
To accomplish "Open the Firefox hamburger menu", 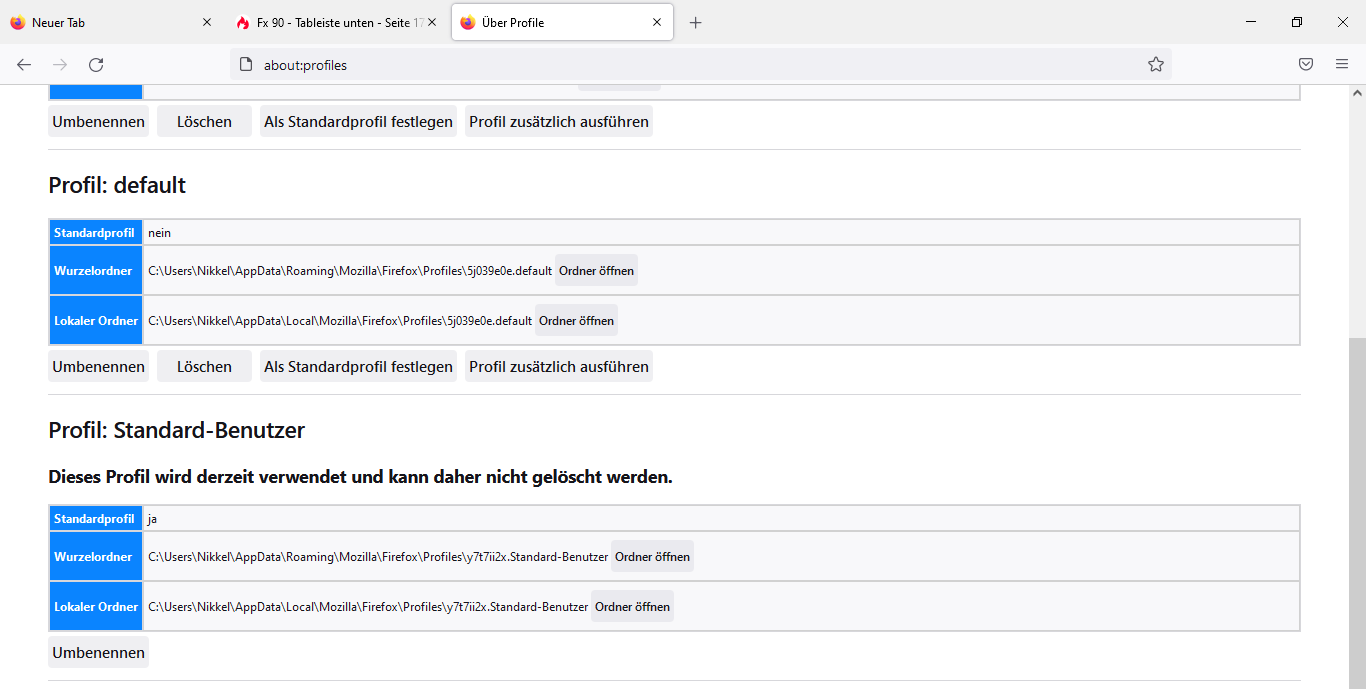I will (1342, 65).
